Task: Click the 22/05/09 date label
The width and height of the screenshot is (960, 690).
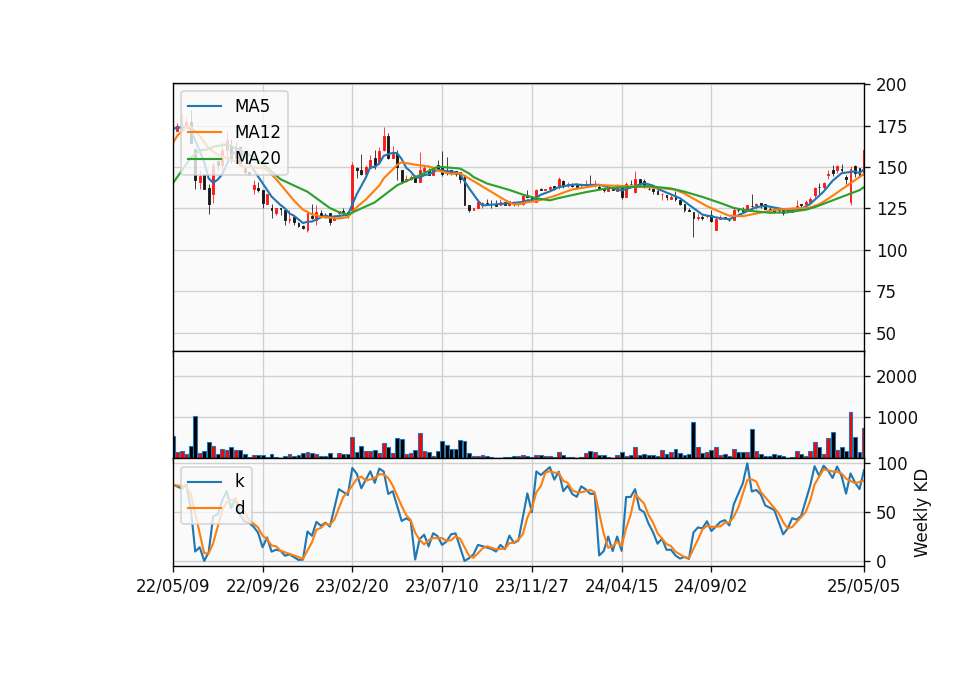Action: [173, 586]
